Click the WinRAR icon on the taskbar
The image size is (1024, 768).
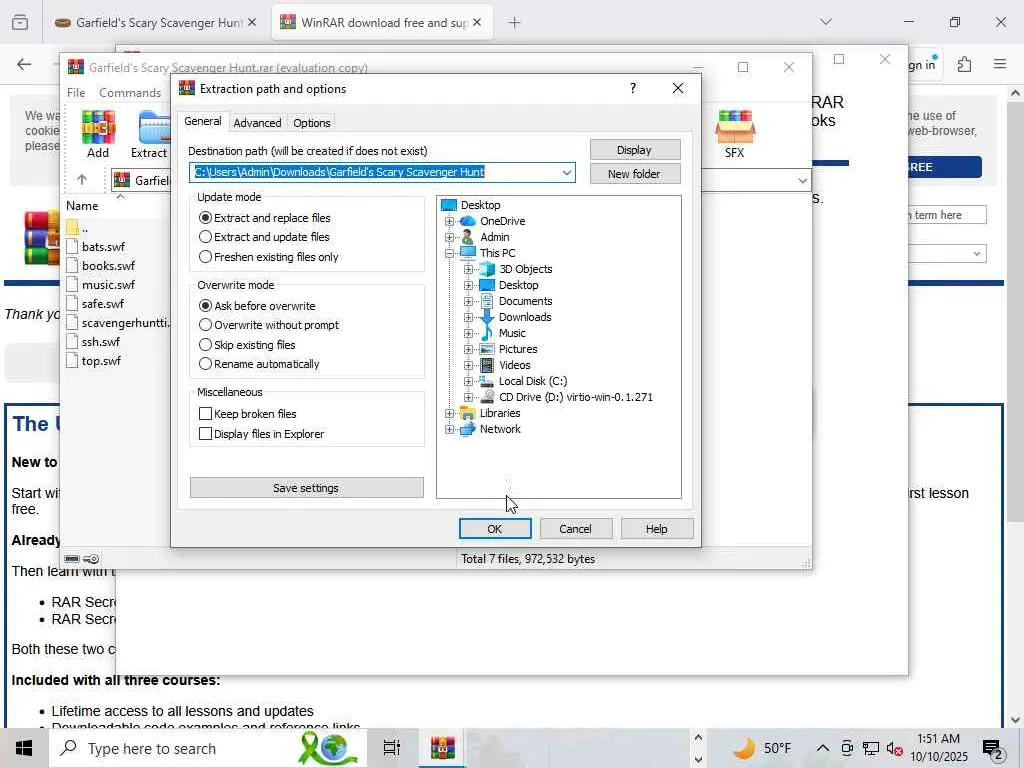[442, 748]
